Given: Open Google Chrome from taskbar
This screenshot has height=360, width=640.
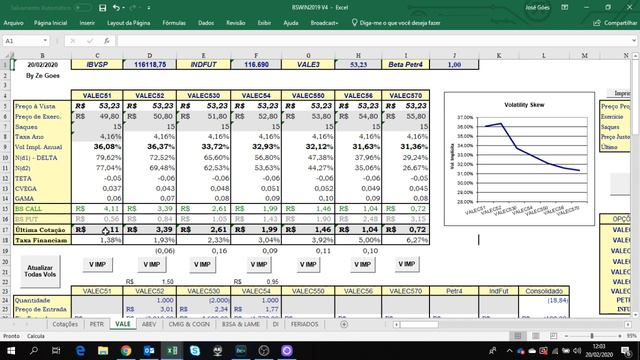Looking at the screenshot, I should 126,350.
